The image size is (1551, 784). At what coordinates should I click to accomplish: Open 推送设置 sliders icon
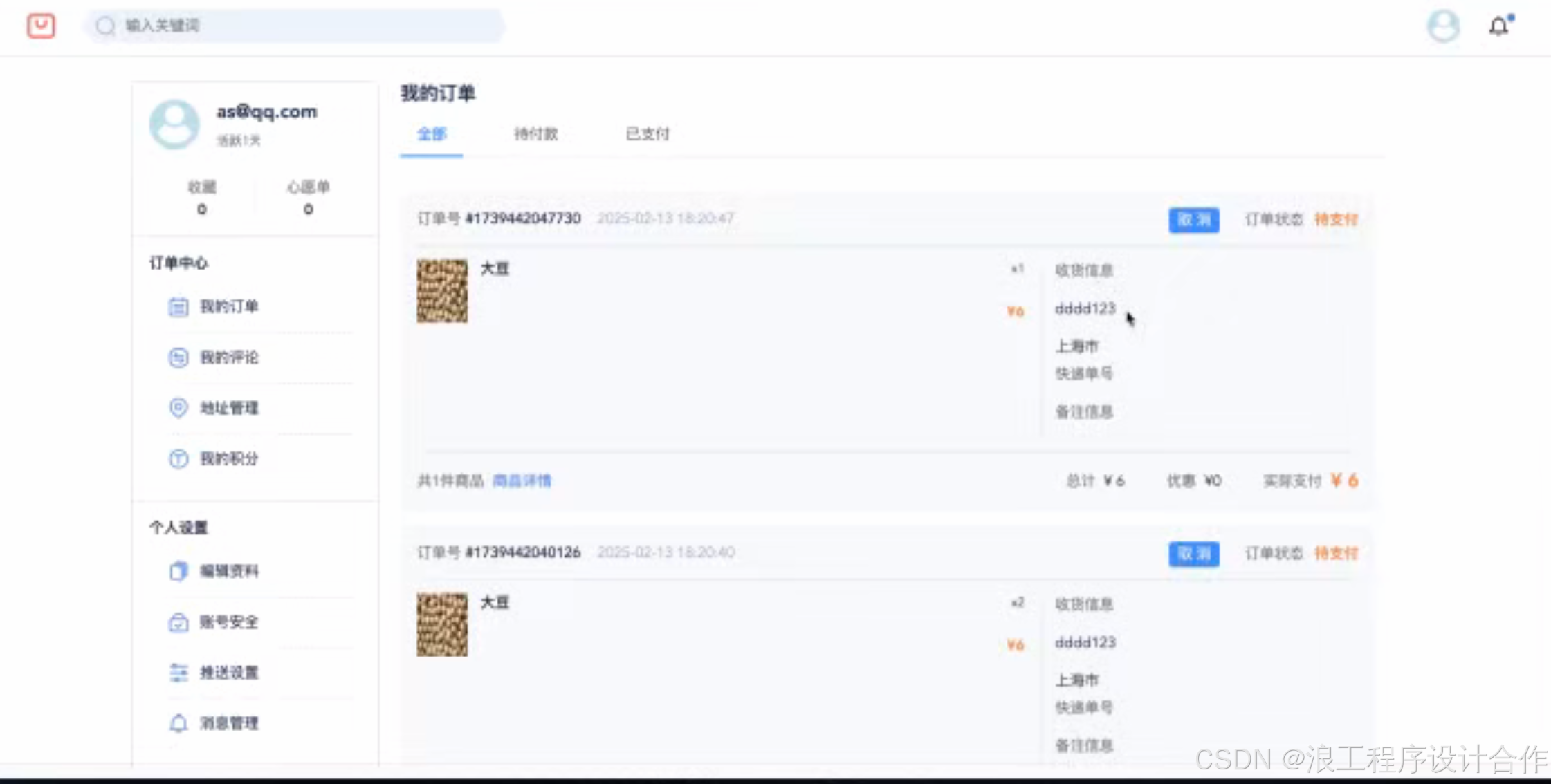click(178, 673)
